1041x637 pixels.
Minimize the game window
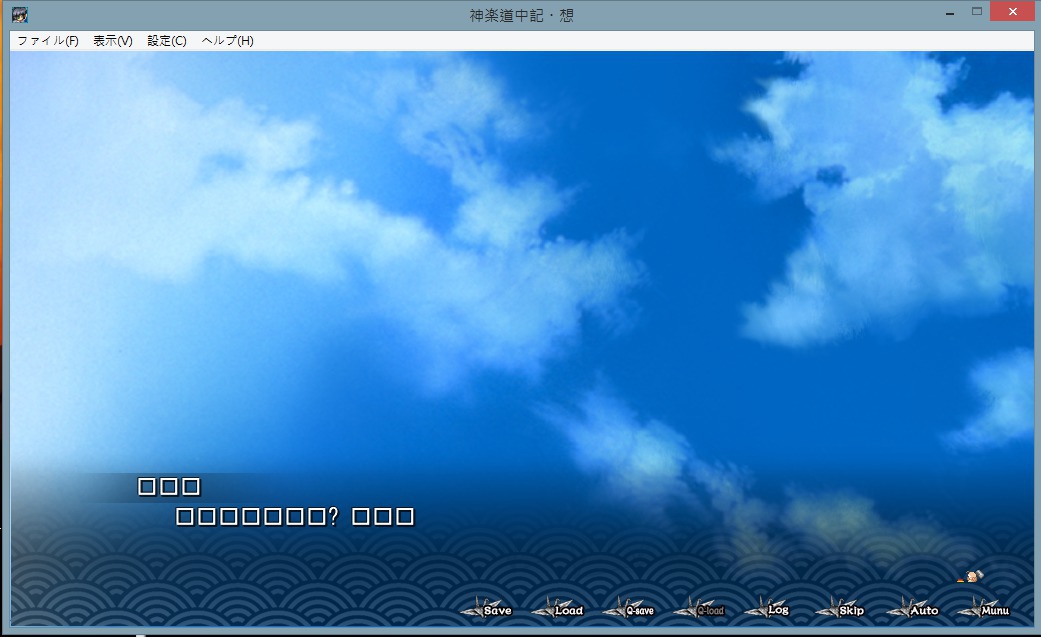click(x=950, y=13)
